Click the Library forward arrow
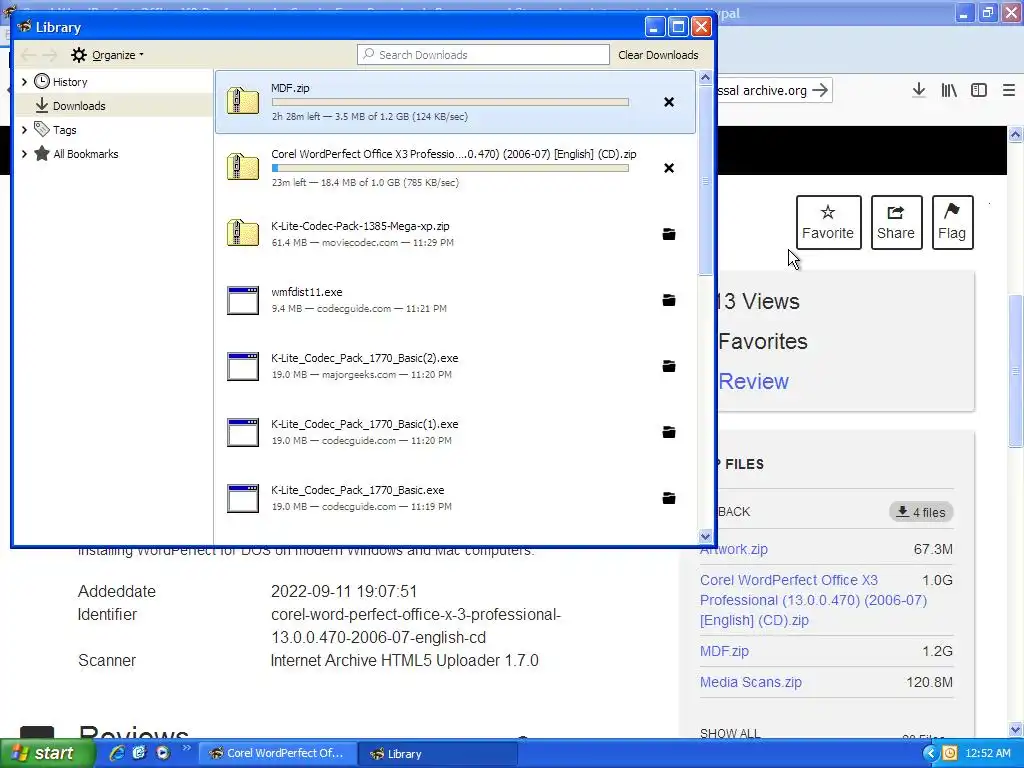Image resolution: width=1024 pixels, height=768 pixels. (50, 55)
